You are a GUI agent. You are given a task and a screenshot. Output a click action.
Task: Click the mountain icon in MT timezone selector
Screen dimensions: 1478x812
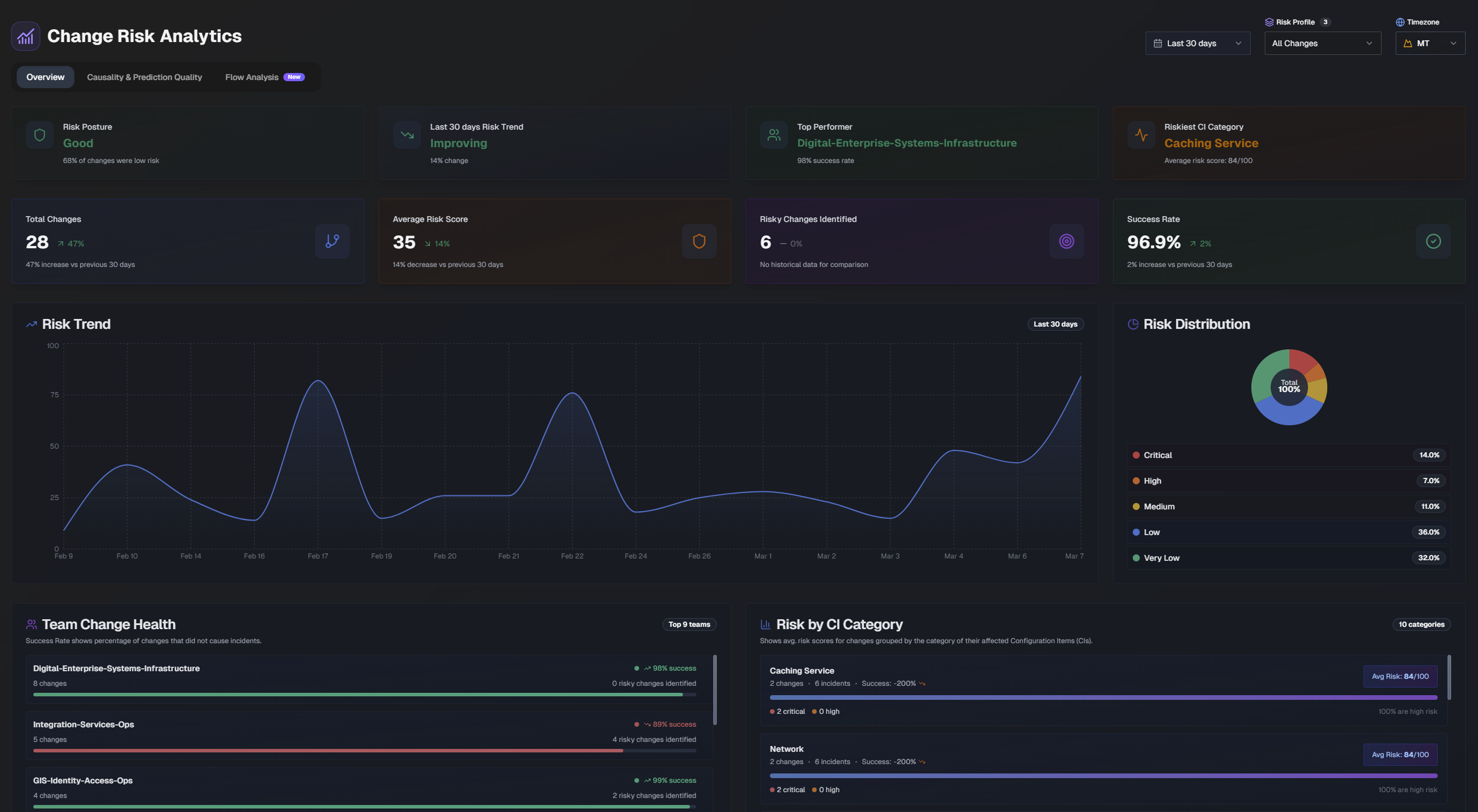click(1408, 43)
